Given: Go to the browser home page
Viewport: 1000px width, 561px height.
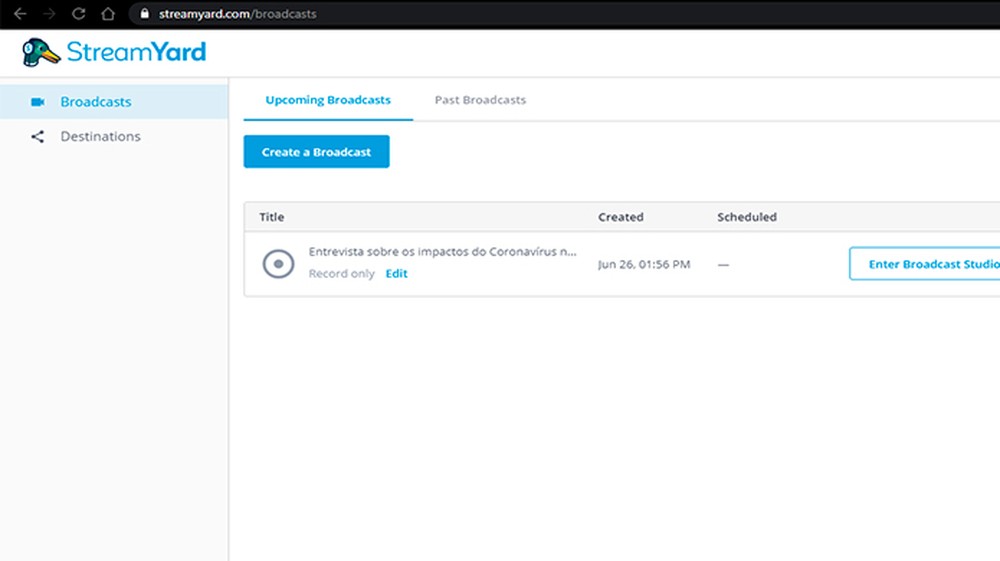Looking at the screenshot, I should tap(108, 14).
